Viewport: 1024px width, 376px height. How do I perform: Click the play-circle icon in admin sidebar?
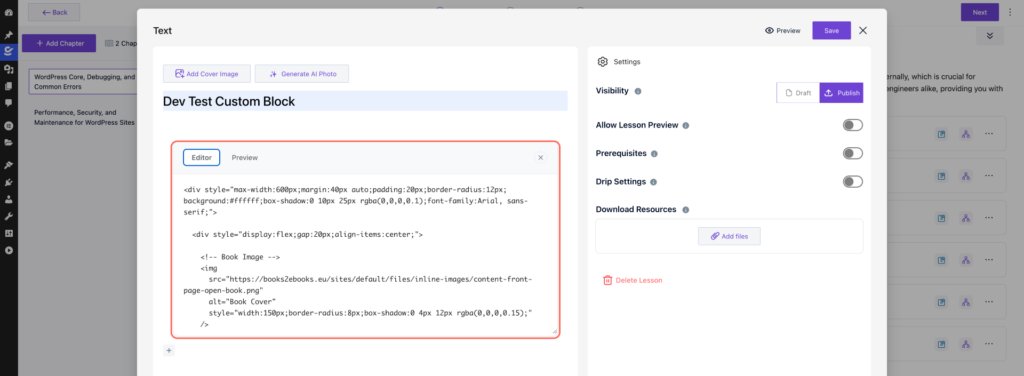pyautogui.click(x=8, y=250)
